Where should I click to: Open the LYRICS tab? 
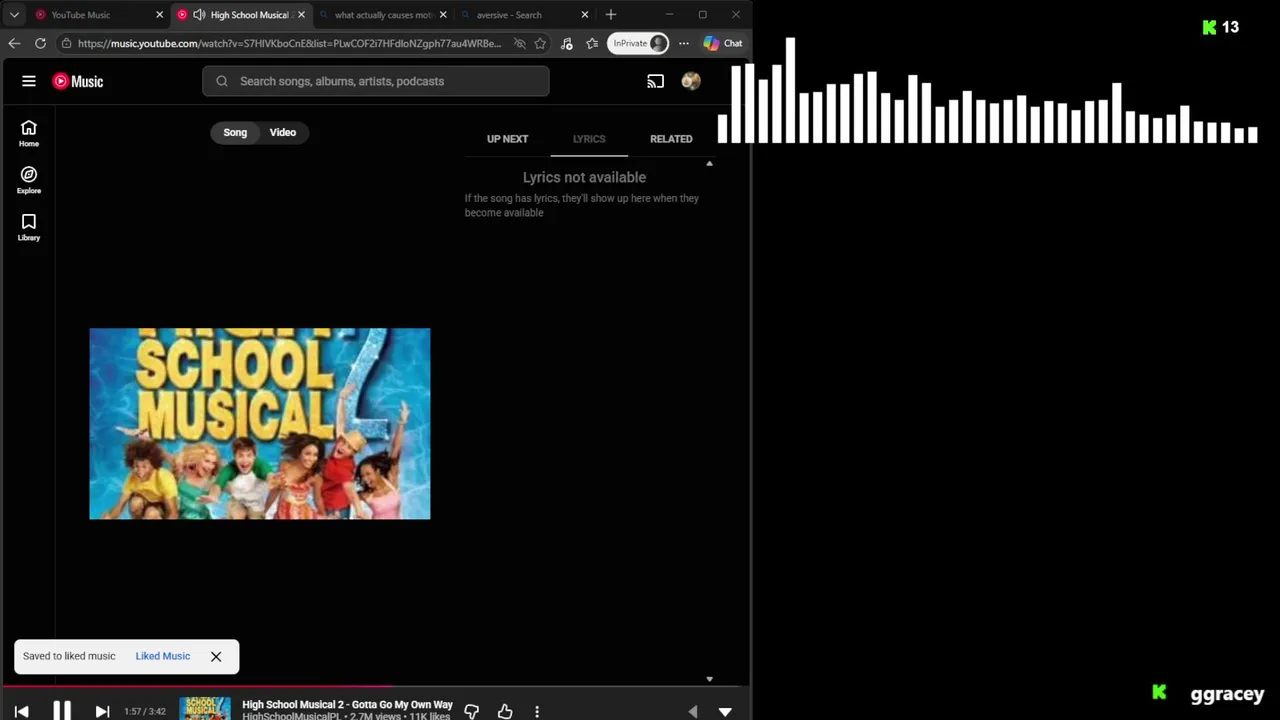[589, 139]
